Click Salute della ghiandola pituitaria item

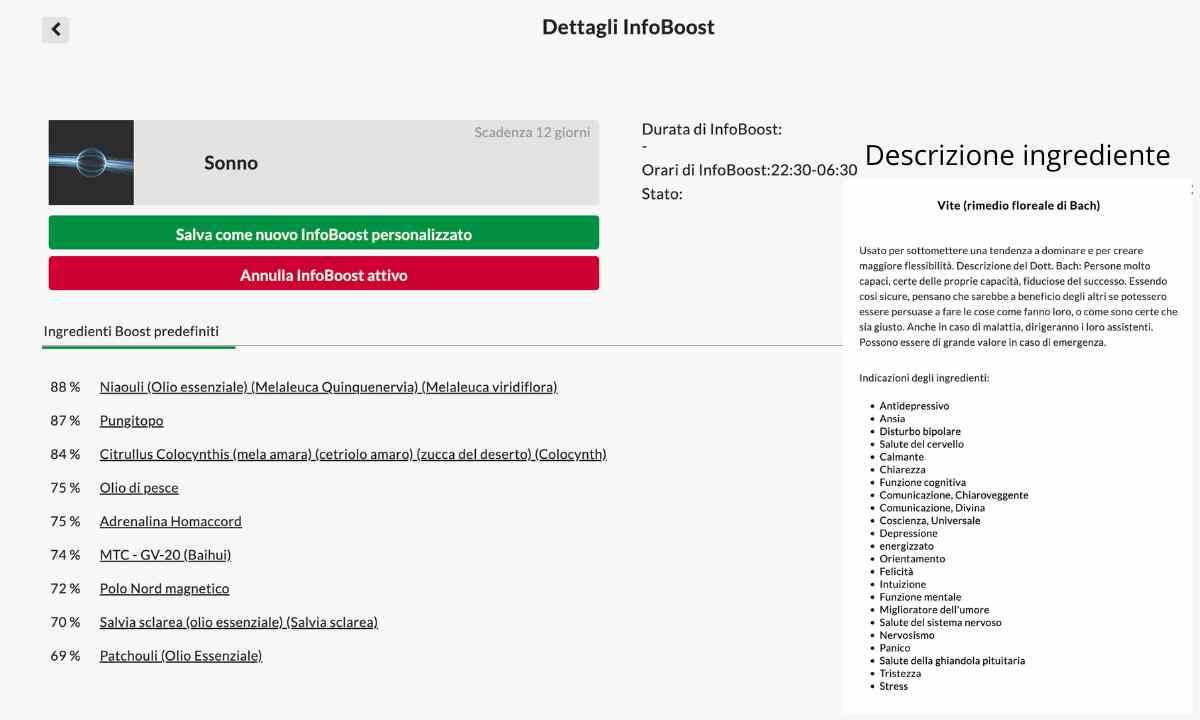952,661
